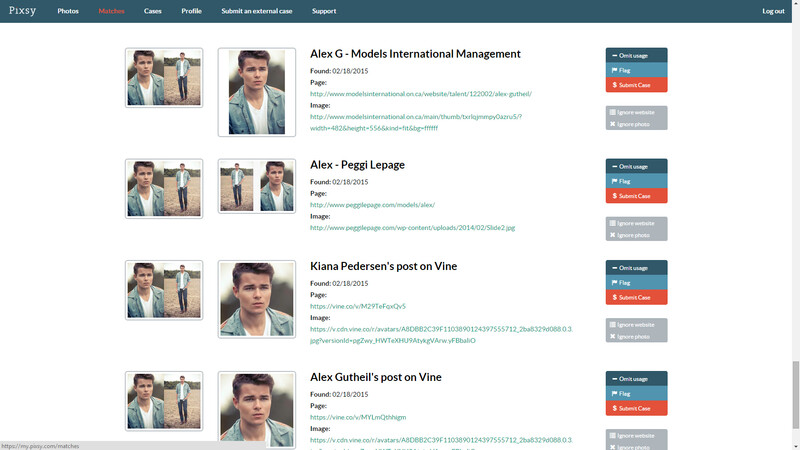Flag the Alex G Models International match
800x450 pixels.
pos(636,70)
